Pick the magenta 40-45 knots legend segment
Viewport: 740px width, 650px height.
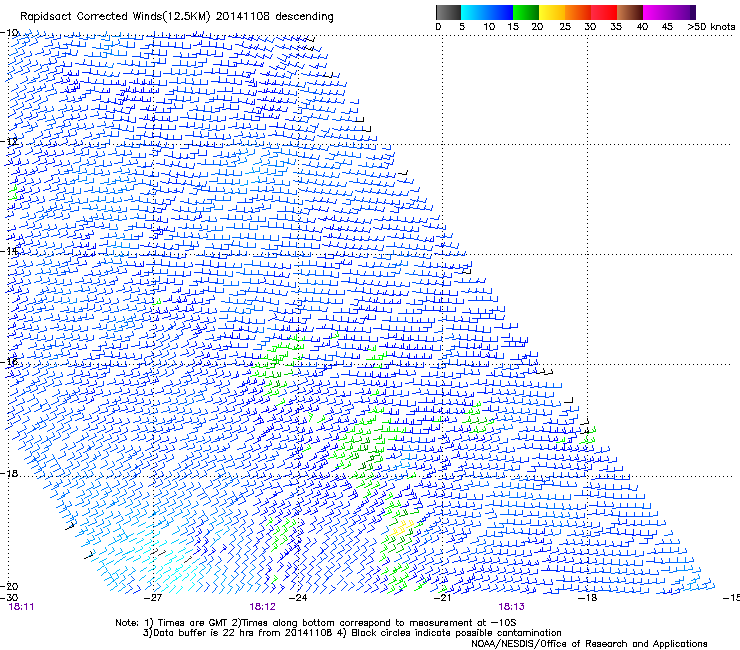656,12
